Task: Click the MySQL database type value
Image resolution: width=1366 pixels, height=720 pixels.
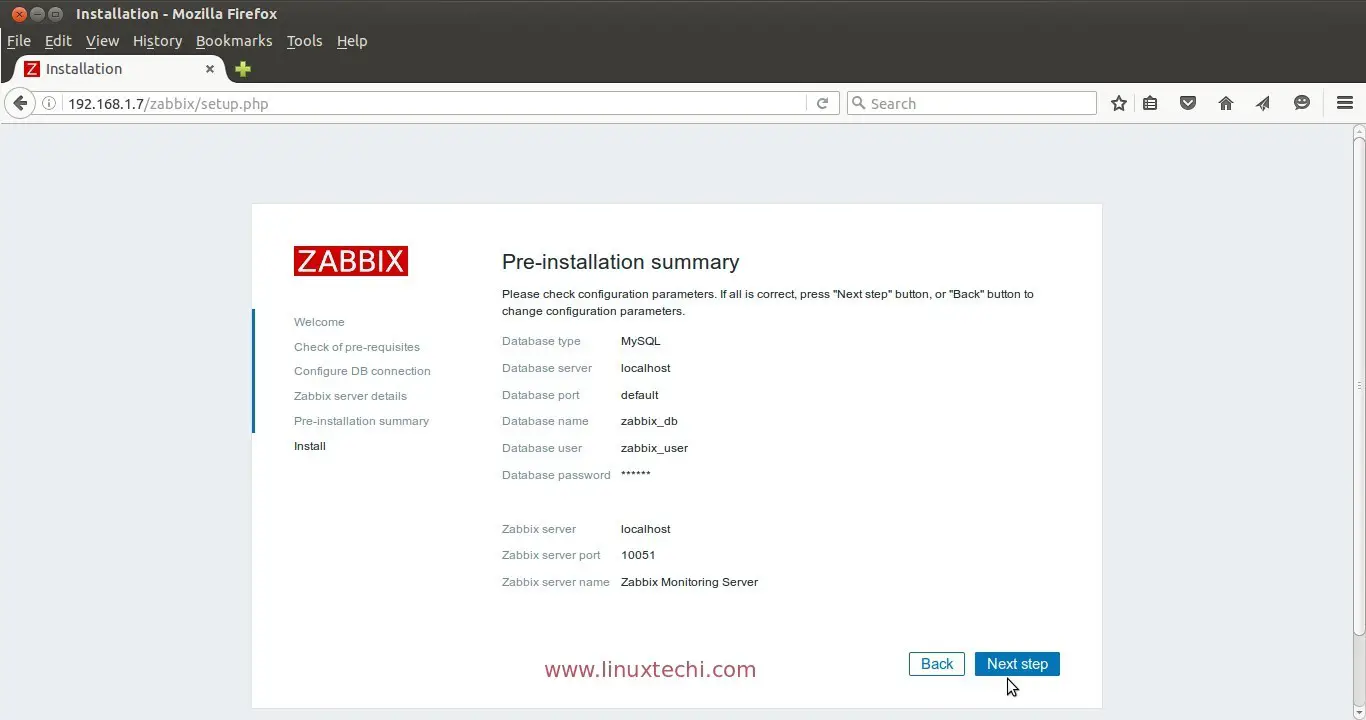Action: click(x=641, y=341)
